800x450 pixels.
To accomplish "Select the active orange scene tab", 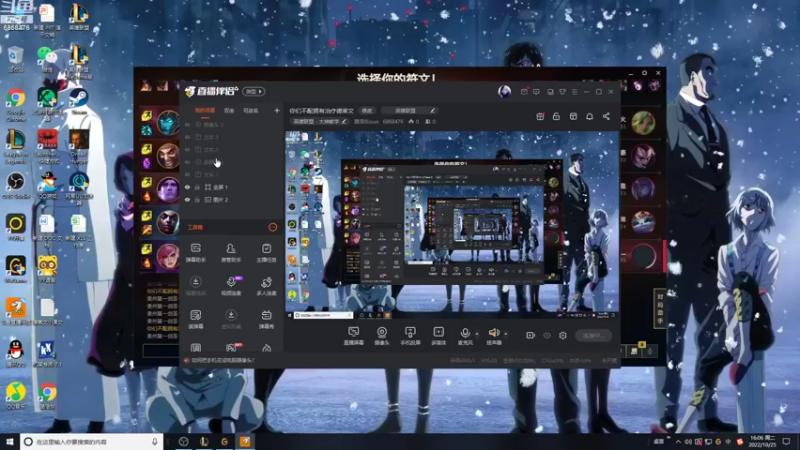I will click(205, 111).
